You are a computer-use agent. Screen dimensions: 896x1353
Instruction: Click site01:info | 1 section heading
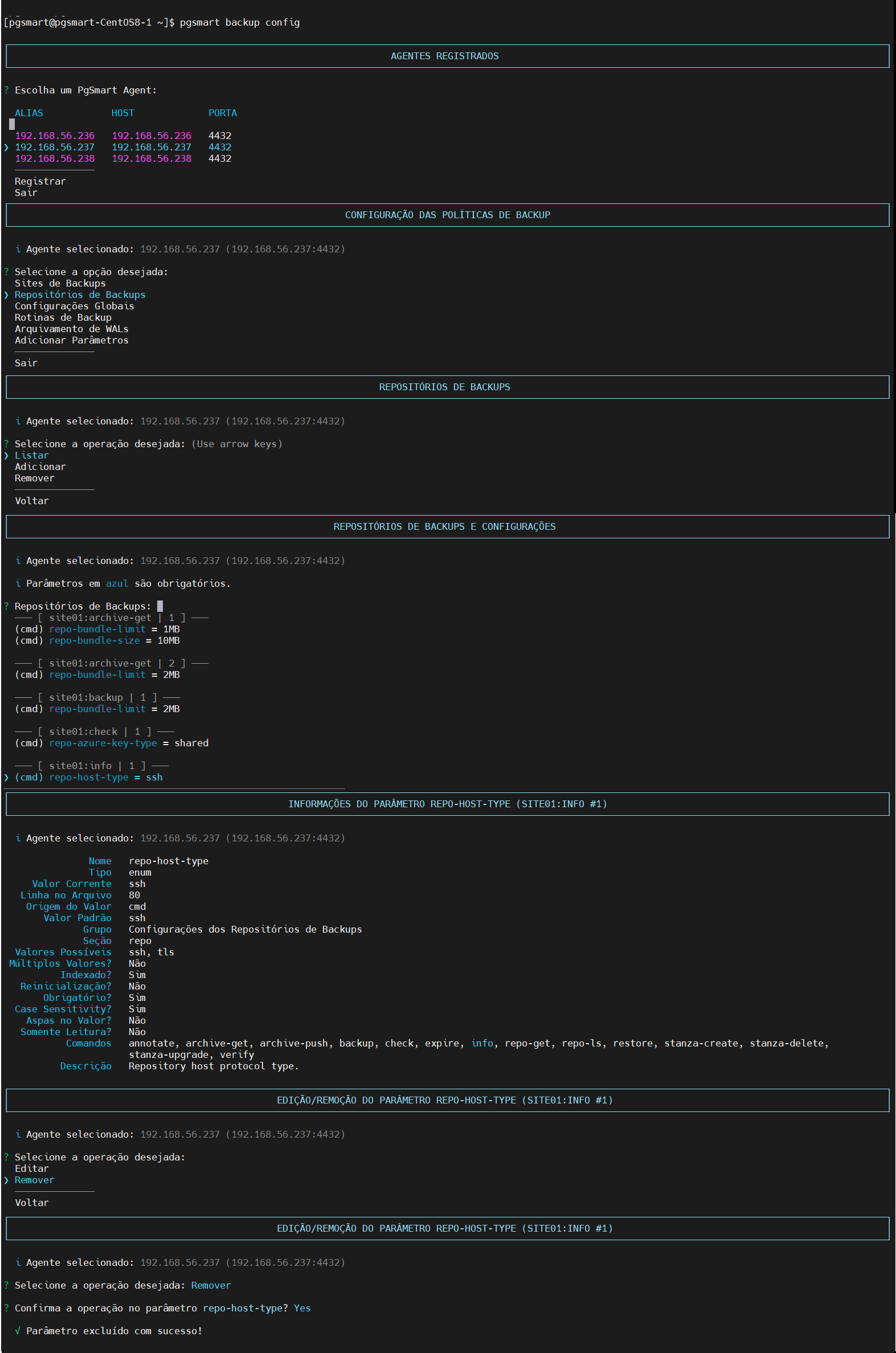(x=92, y=766)
